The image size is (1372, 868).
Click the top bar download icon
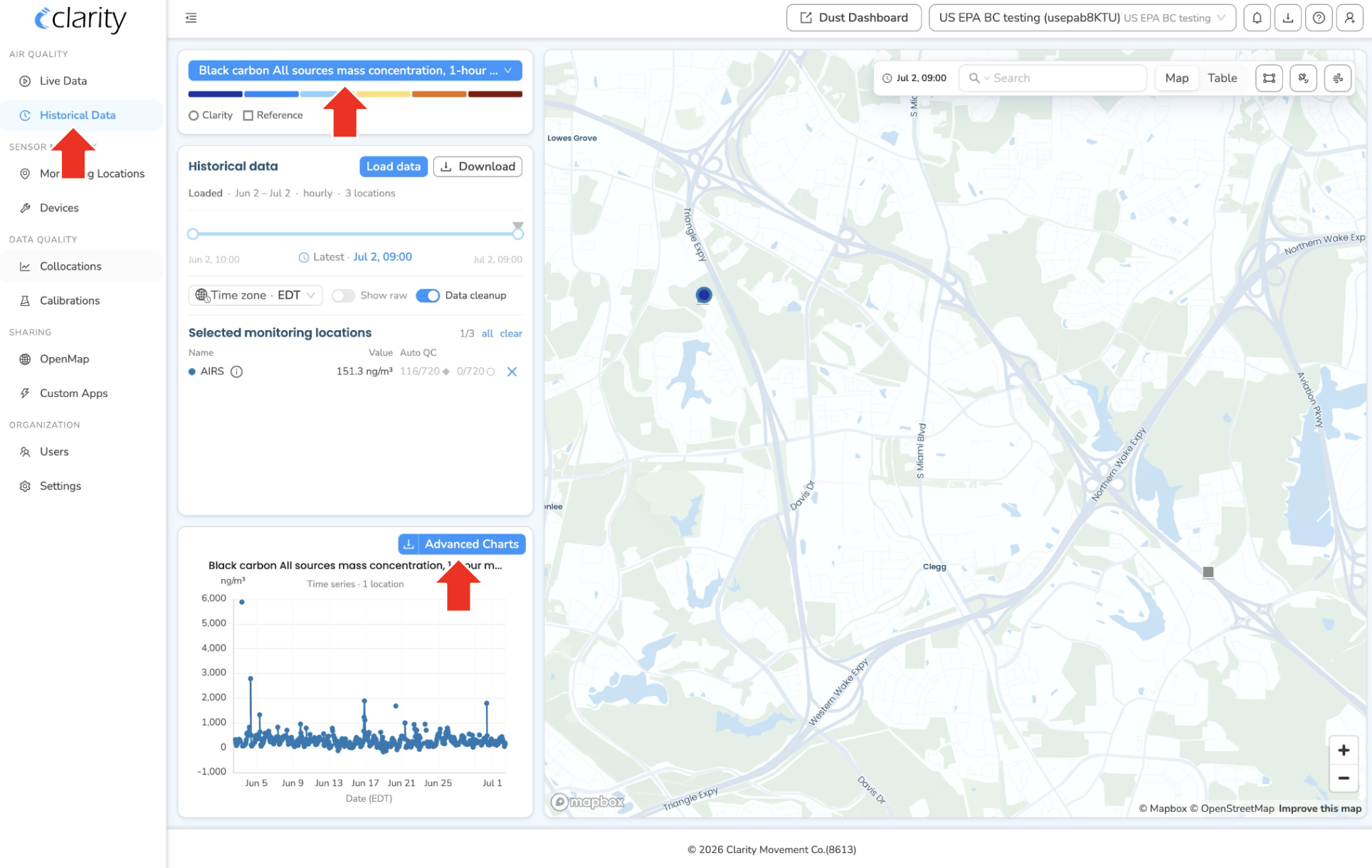[1288, 18]
